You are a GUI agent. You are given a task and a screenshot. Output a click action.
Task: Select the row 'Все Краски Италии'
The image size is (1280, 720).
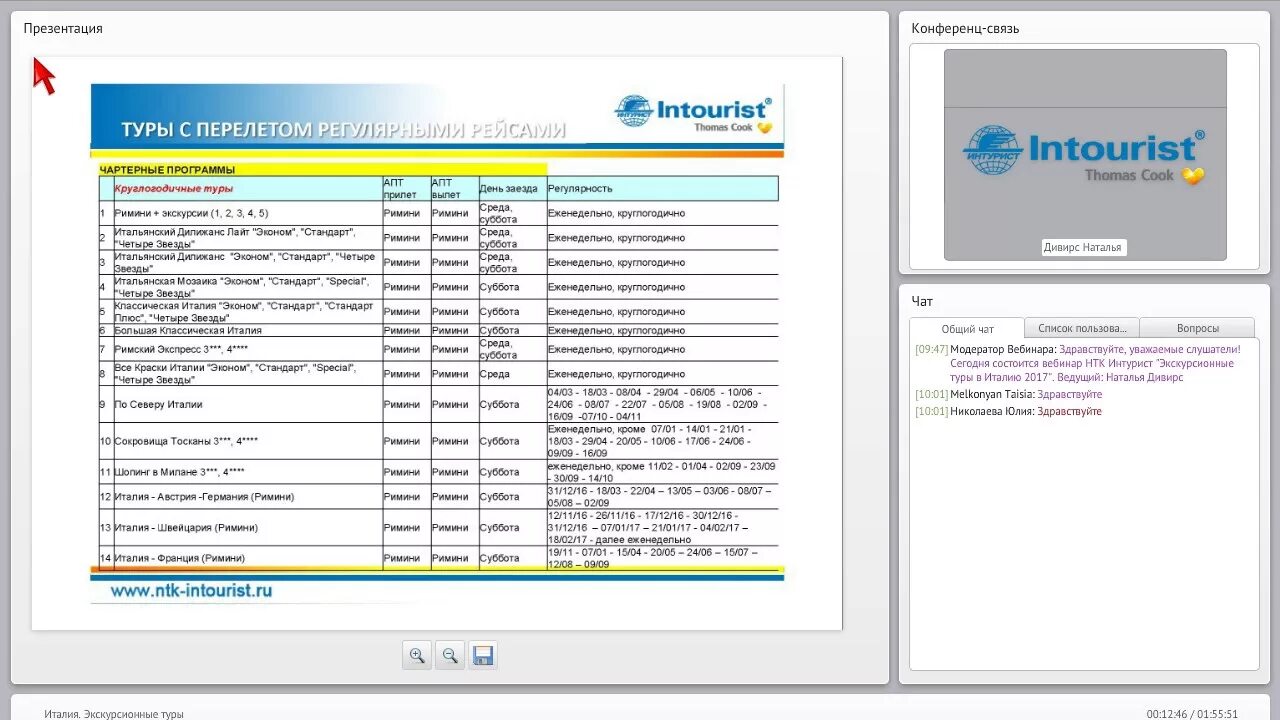click(x=438, y=374)
